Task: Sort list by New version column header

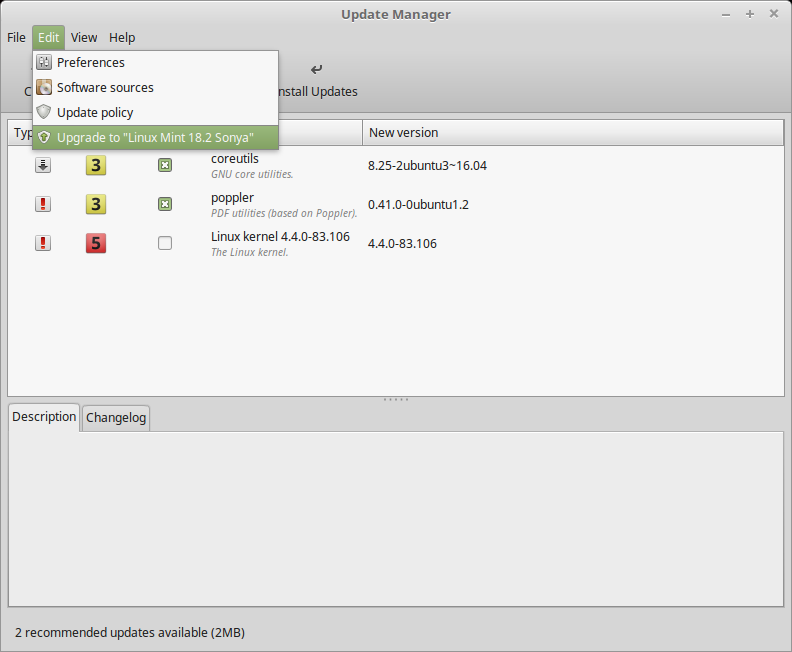Action: point(403,132)
